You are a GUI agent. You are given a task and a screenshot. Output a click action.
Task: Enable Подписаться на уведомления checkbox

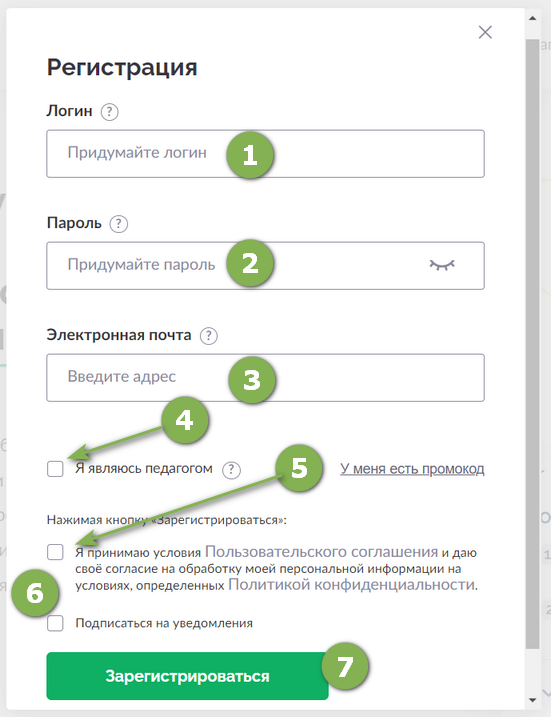click(55, 623)
